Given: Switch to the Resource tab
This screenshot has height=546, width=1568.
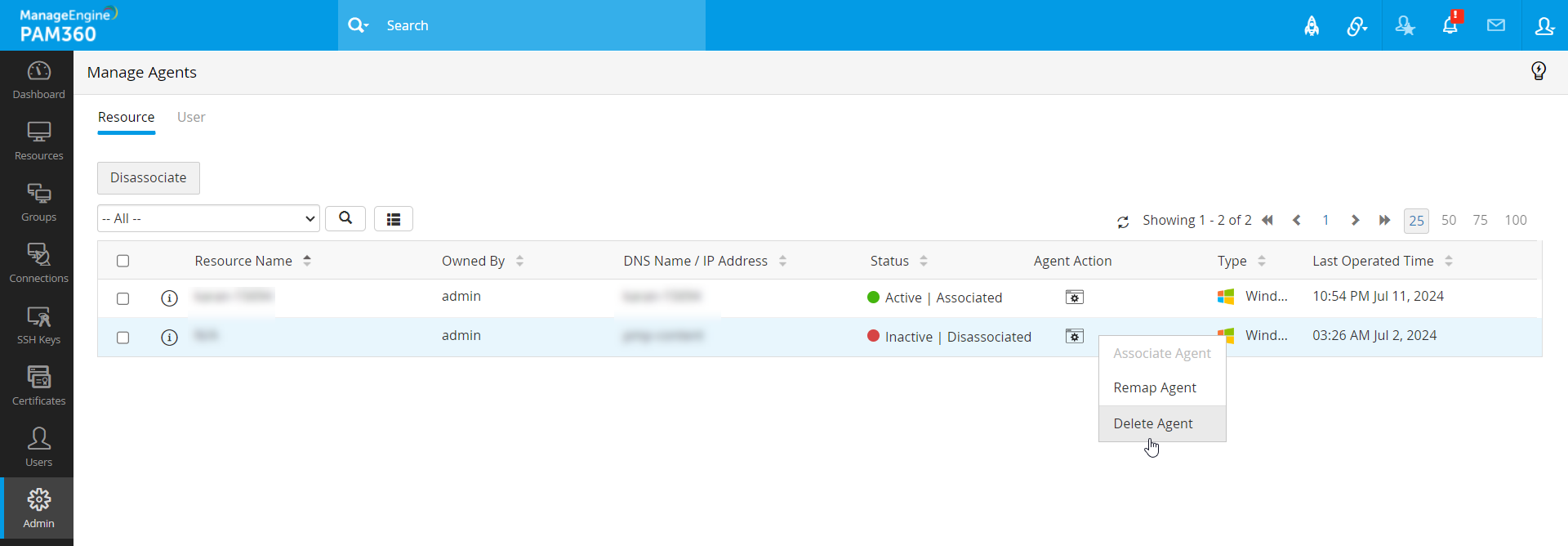Looking at the screenshot, I should (126, 117).
